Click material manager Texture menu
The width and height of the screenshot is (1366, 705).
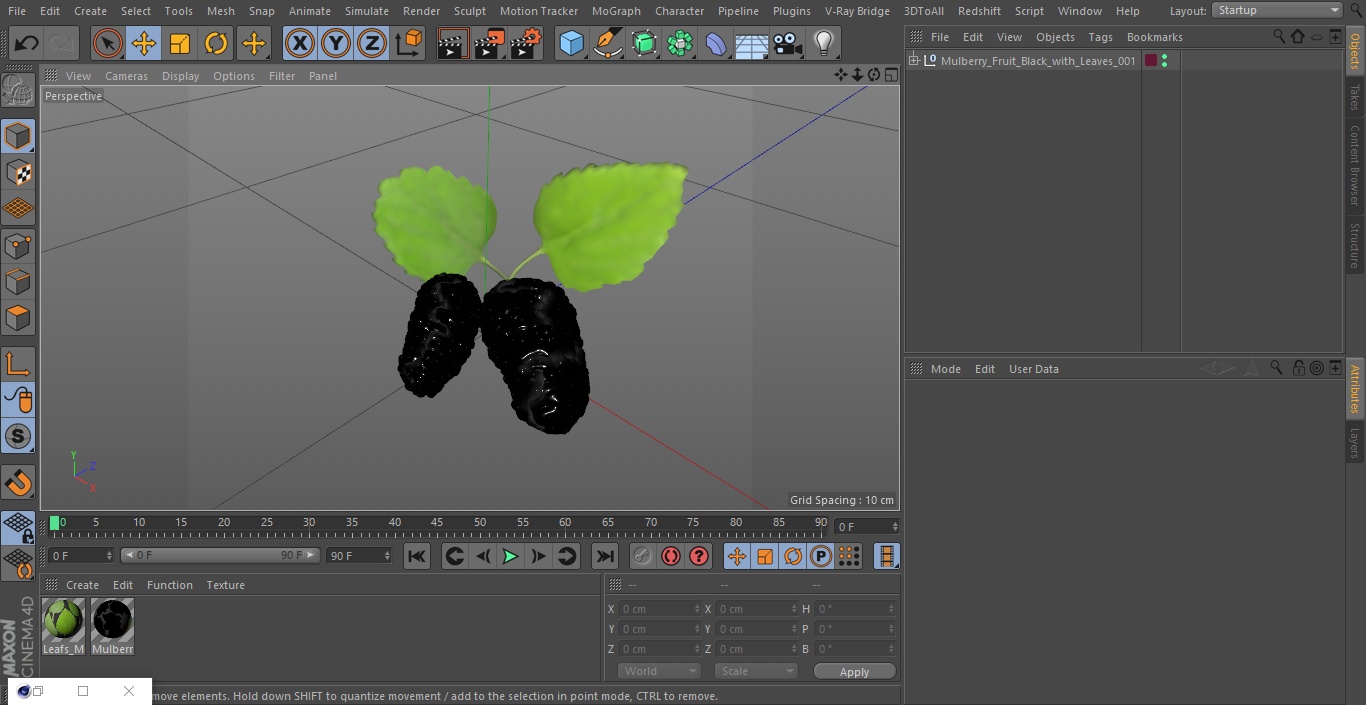pyautogui.click(x=225, y=585)
